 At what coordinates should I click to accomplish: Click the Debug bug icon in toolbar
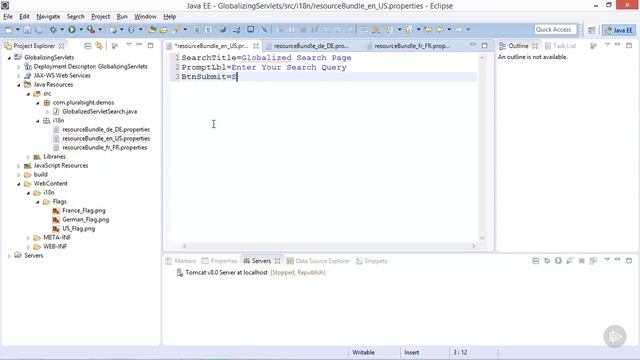click(x=53, y=29)
